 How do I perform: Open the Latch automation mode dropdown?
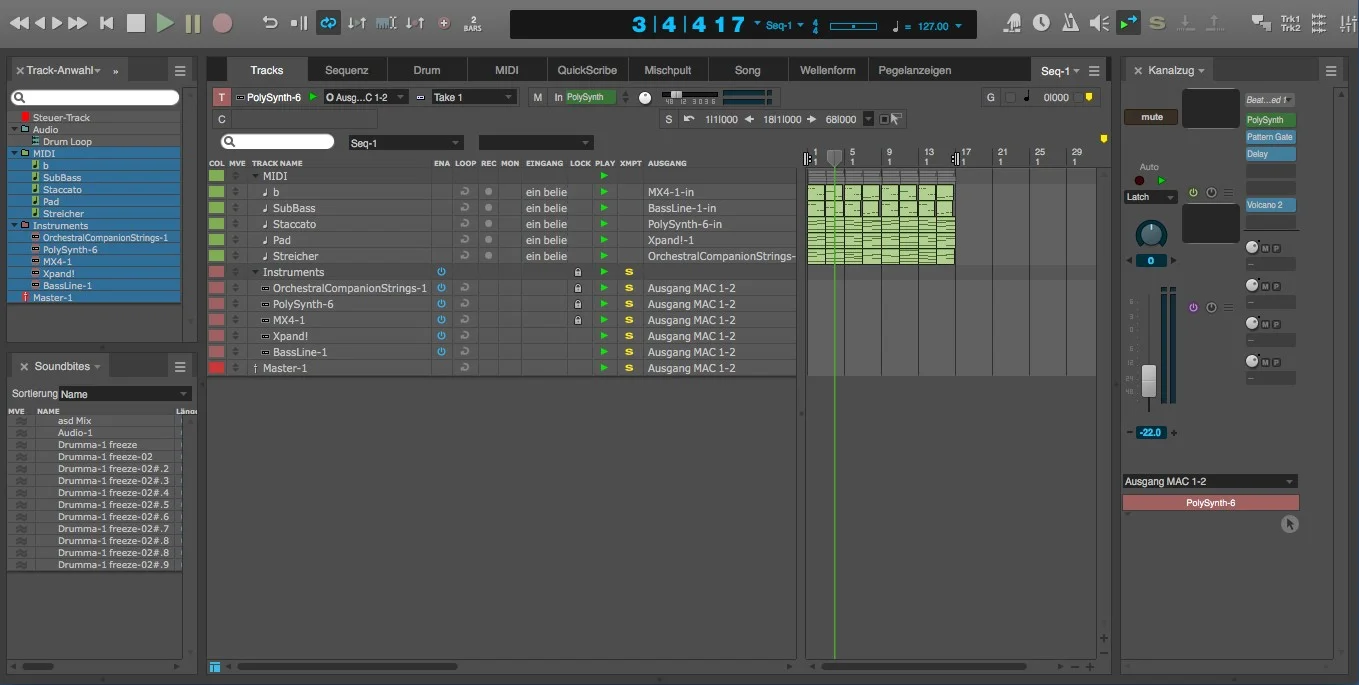pyautogui.click(x=1151, y=197)
